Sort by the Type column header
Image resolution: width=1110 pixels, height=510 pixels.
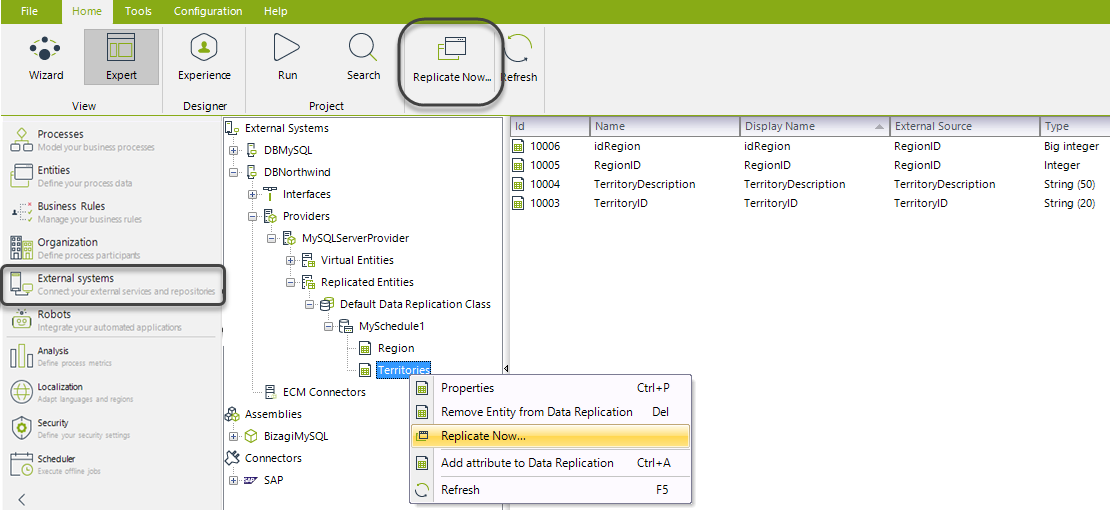click(x=1075, y=126)
